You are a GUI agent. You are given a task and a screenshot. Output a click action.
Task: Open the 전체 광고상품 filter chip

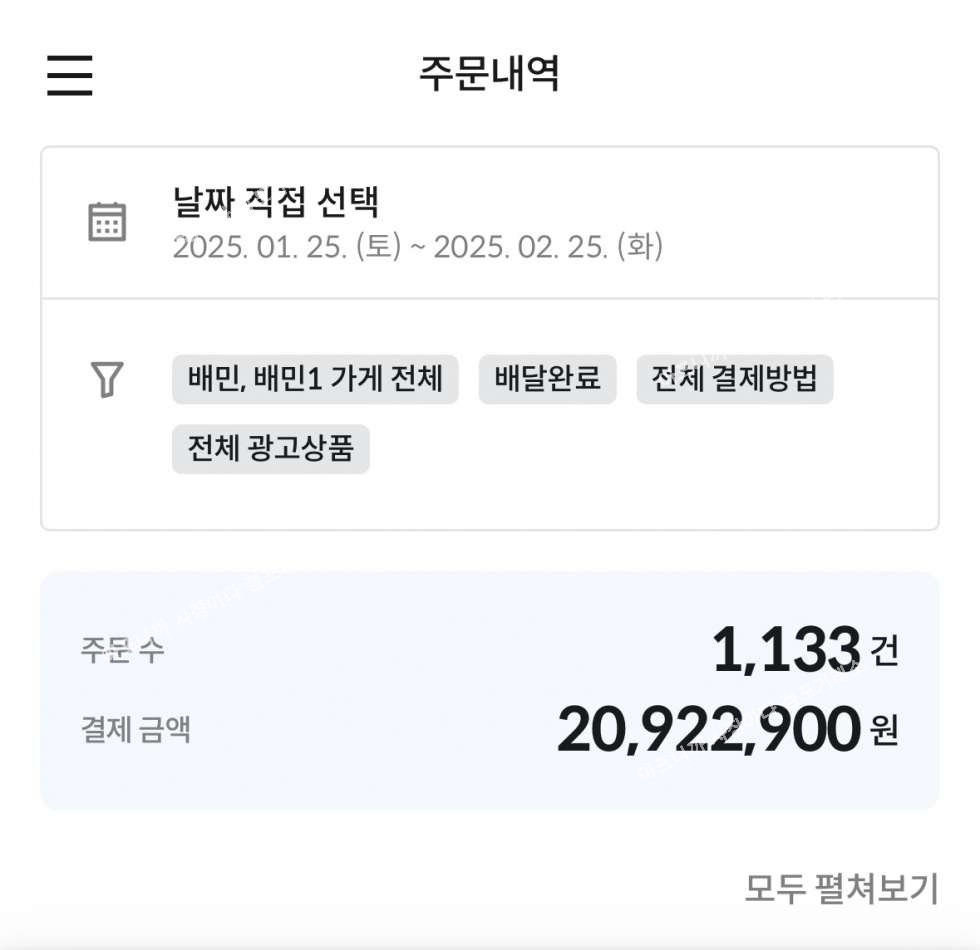point(270,448)
